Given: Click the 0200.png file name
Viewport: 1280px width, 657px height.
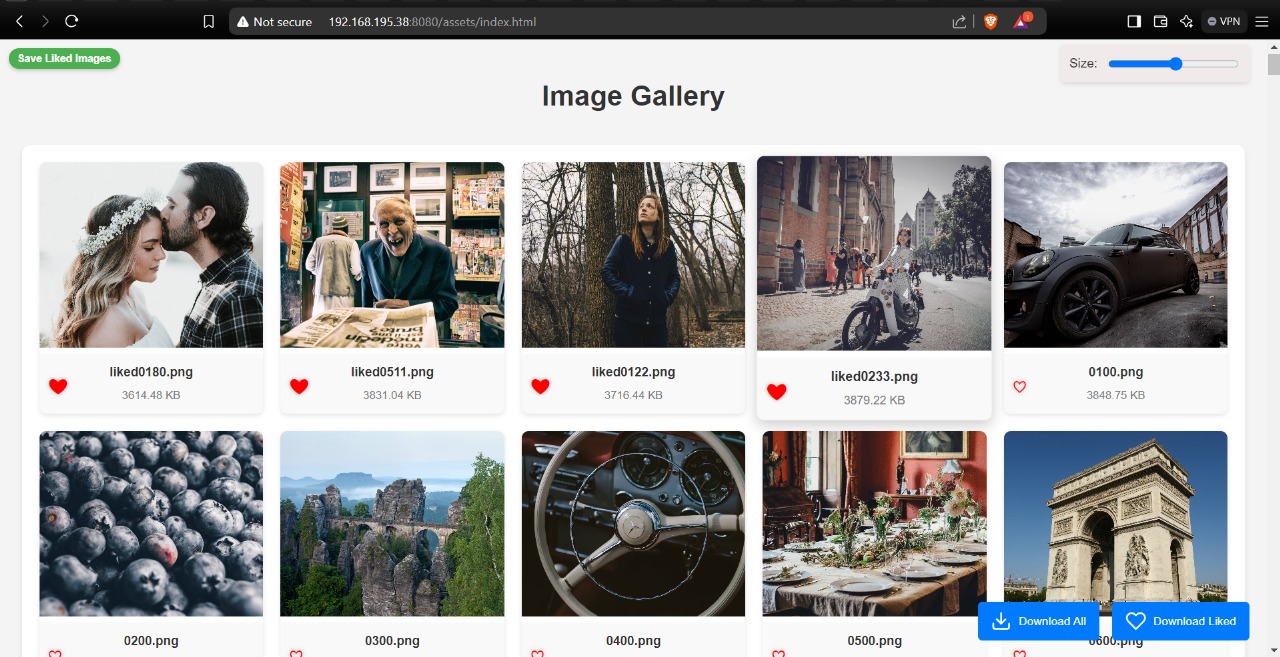Looking at the screenshot, I should coord(151,641).
